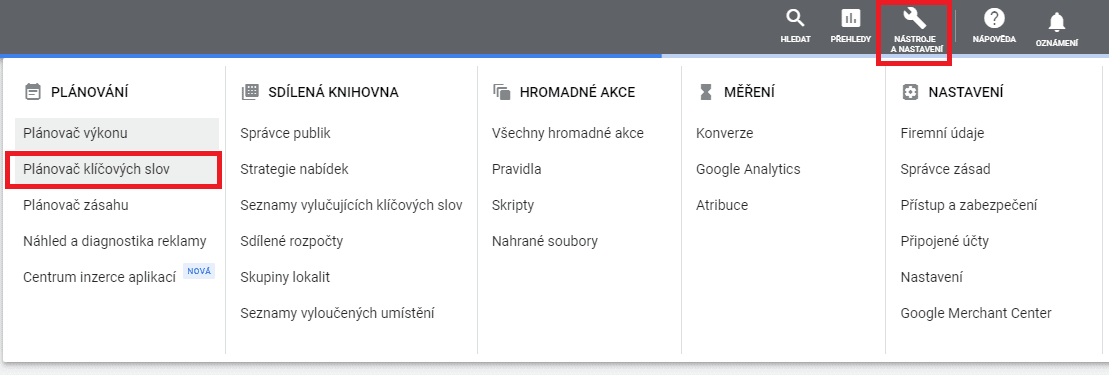The height and width of the screenshot is (375, 1109).
Task: Open Konverze under Měření
Action: pos(724,133)
